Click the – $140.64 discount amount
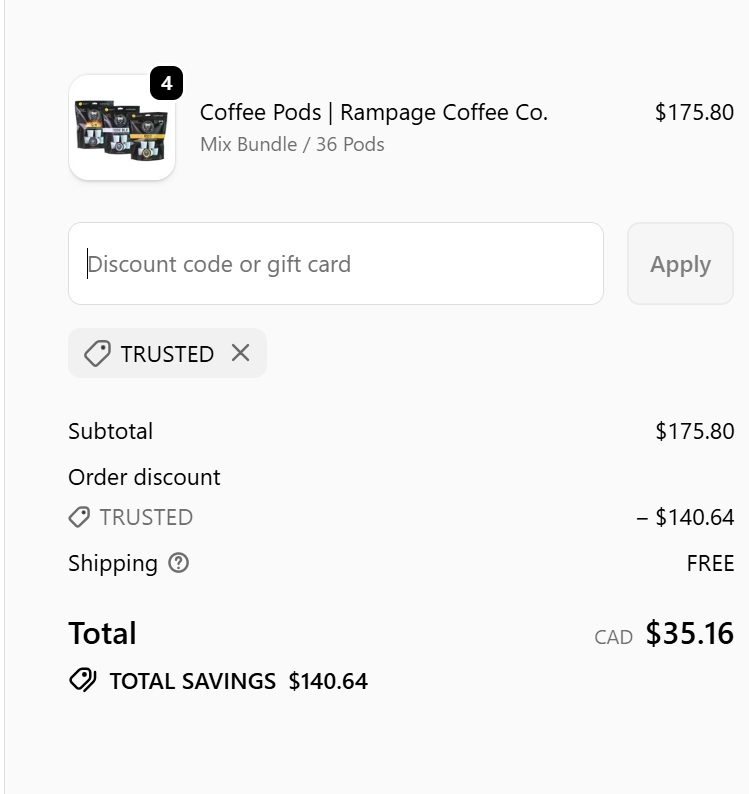 pos(685,517)
